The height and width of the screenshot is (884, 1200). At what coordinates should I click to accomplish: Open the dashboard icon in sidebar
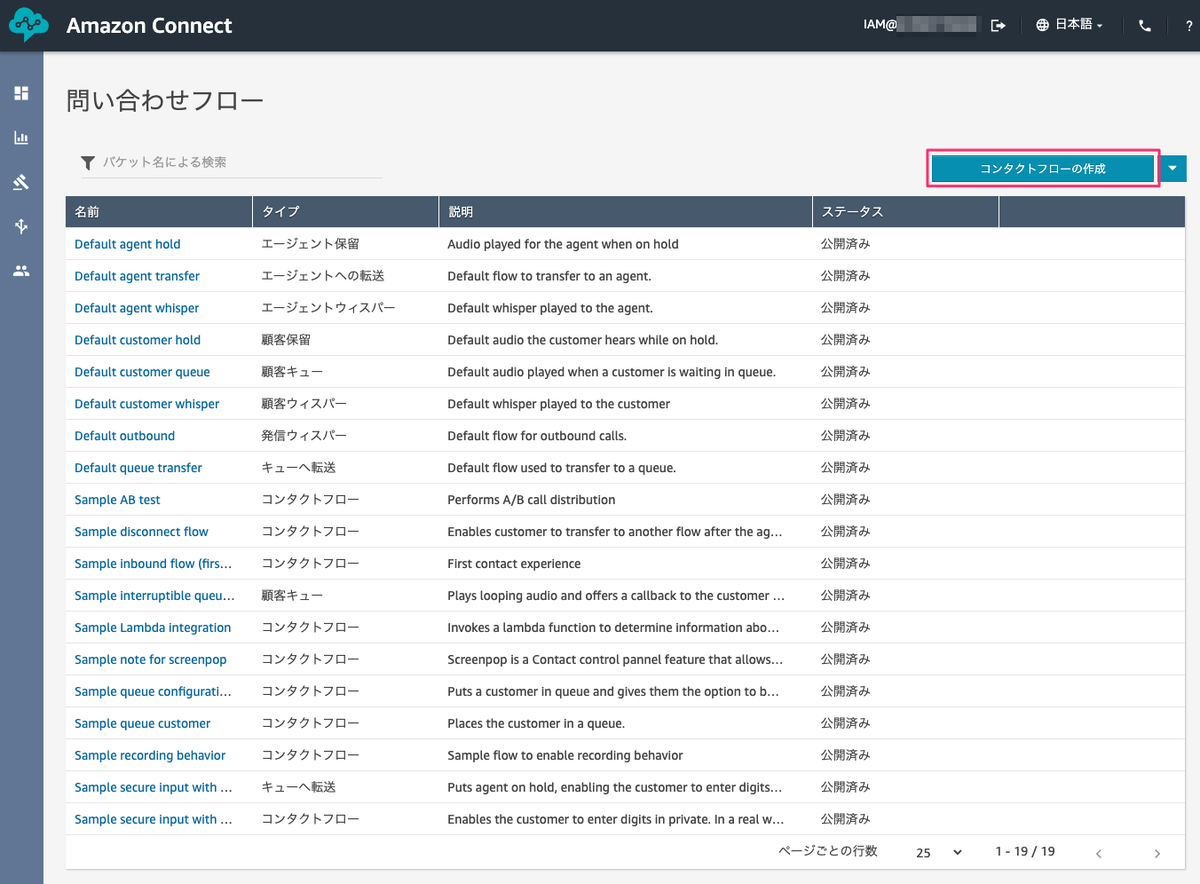pyautogui.click(x=21, y=93)
